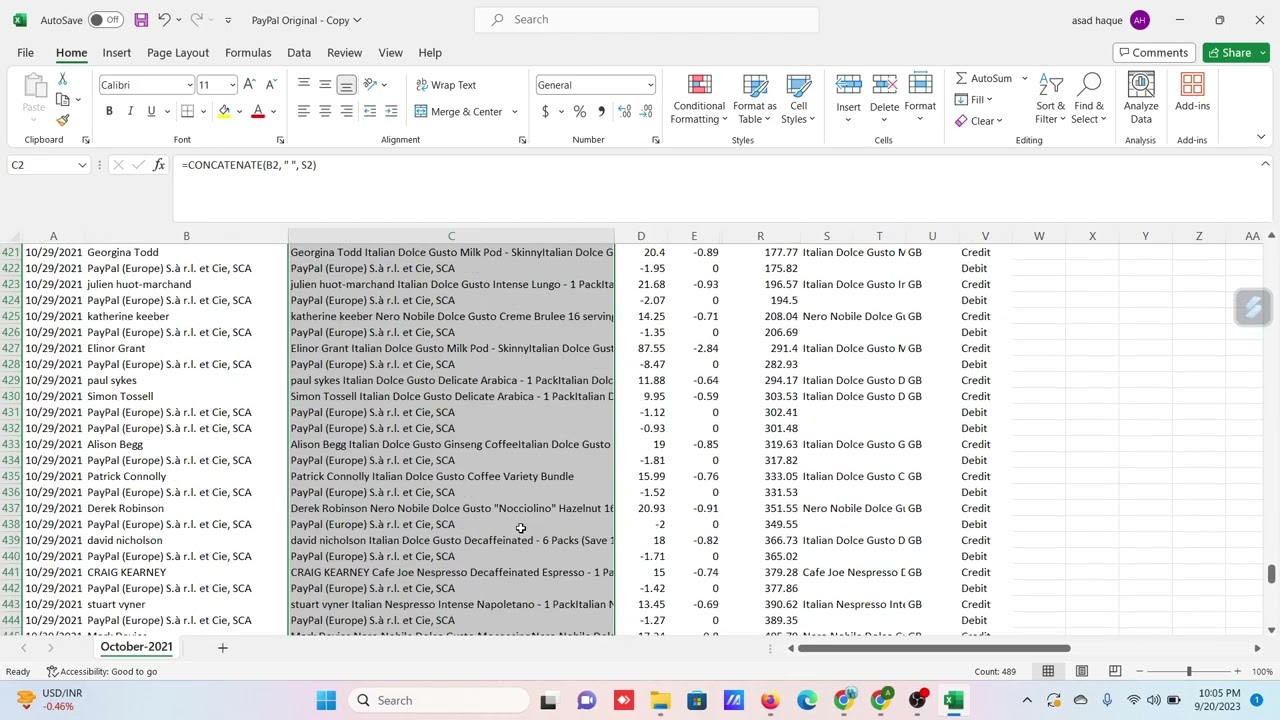Open the Merge & Center dropdown arrow
Viewport: 1280px width, 720px height.
(x=515, y=112)
